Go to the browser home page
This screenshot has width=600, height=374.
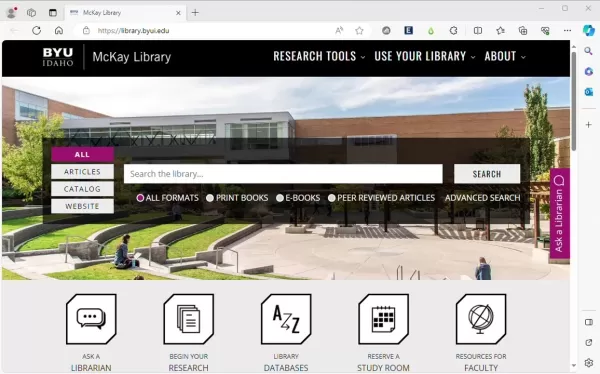pos(59,31)
